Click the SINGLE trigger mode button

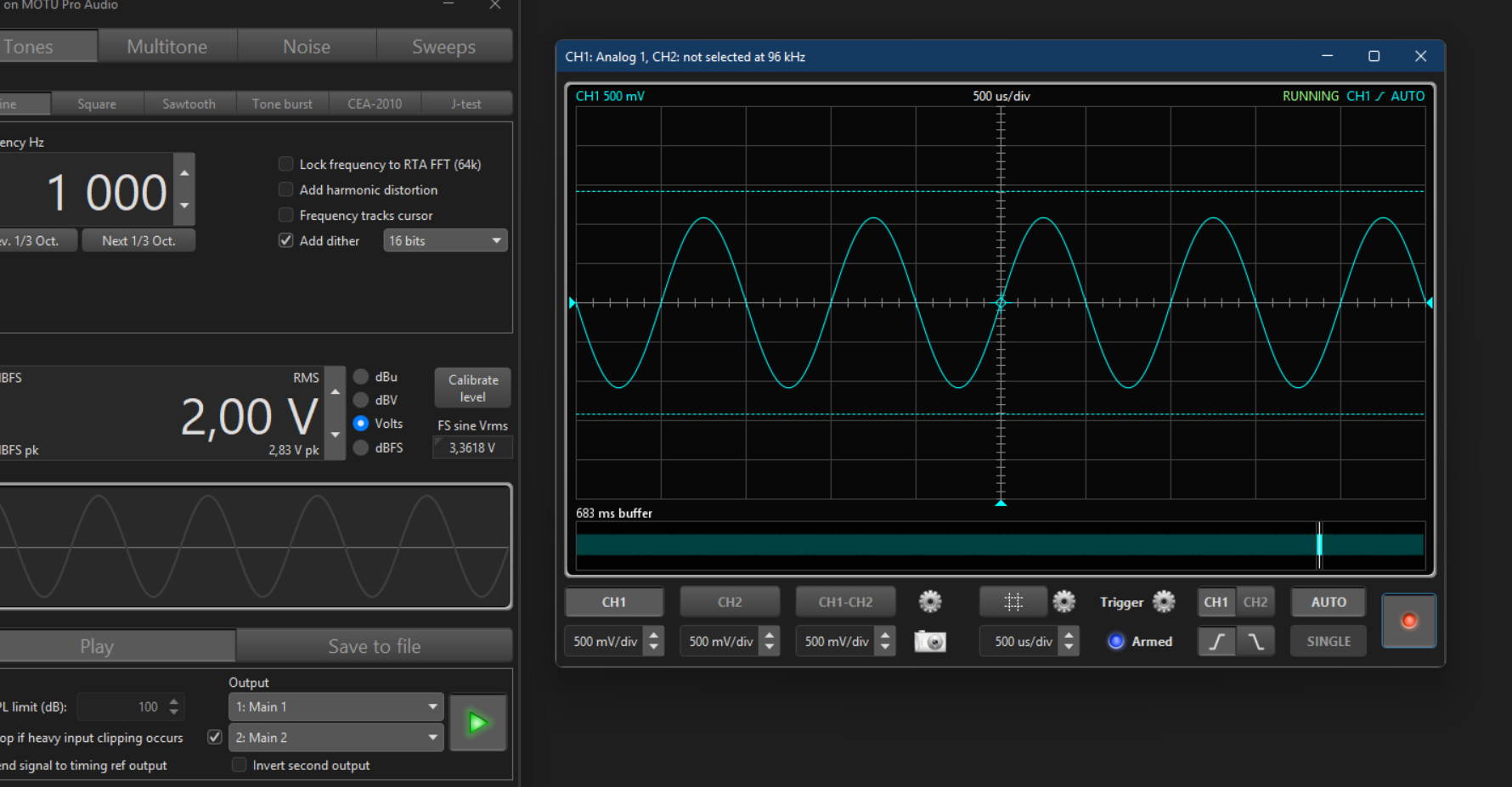click(x=1329, y=642)
